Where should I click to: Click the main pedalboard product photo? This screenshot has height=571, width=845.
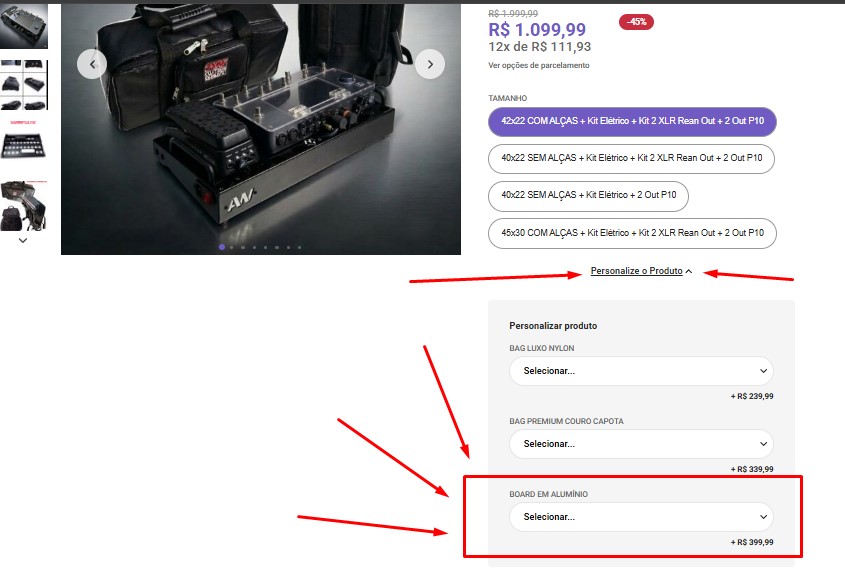point(261,129)
